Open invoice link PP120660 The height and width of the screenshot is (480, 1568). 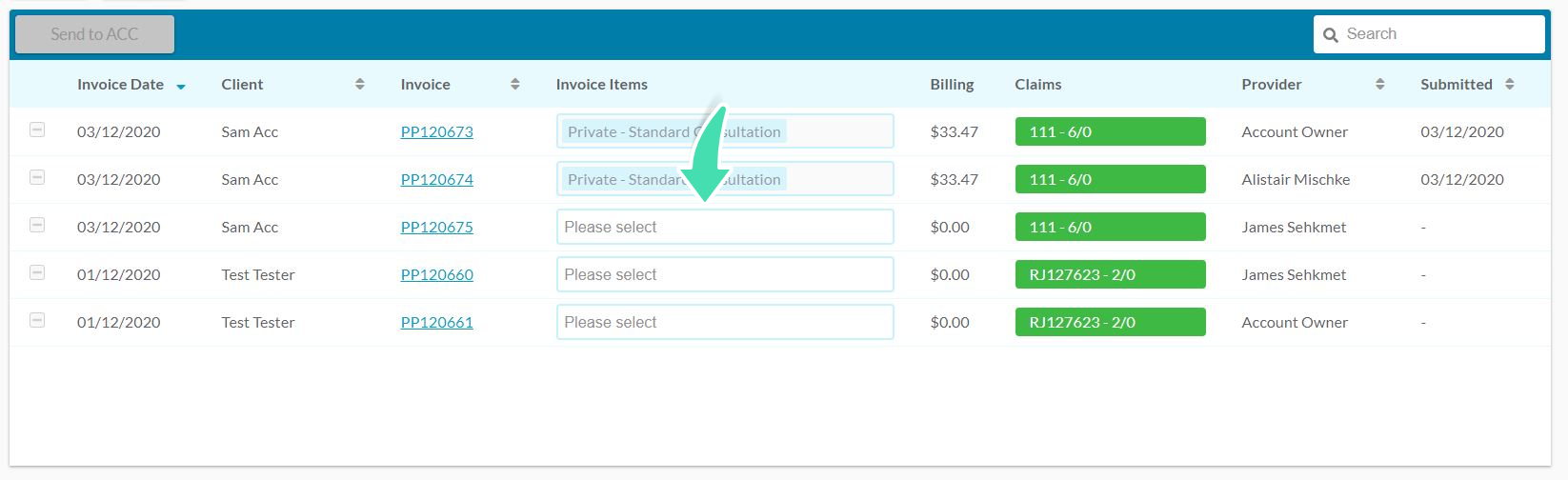[x=436, y=274]
